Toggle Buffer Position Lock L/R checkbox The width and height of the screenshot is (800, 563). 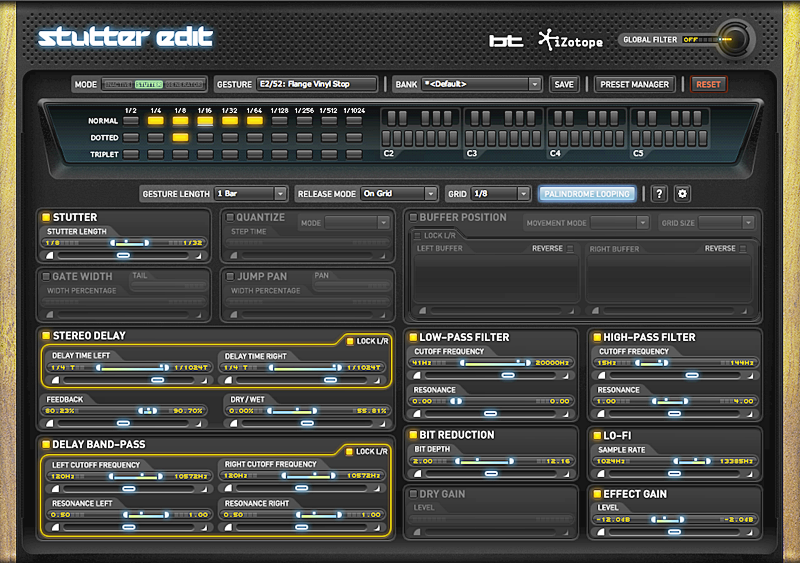(417, 235)
